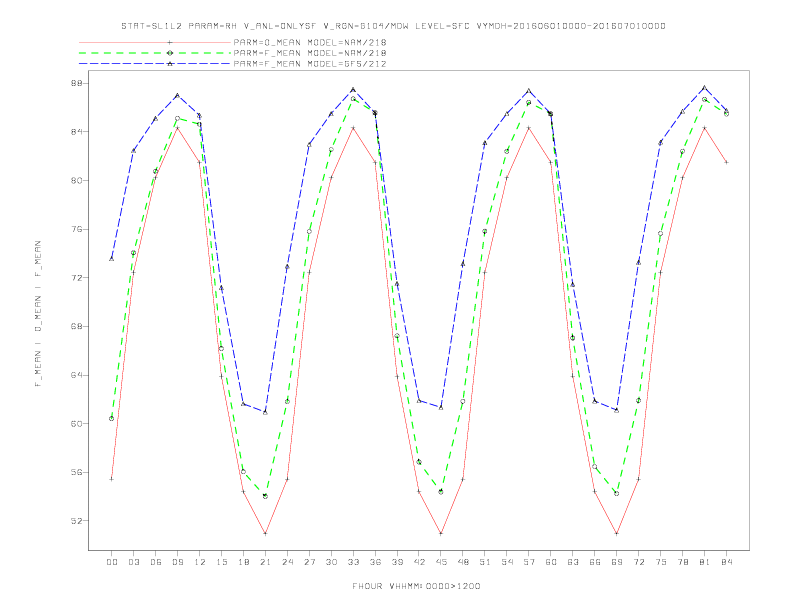
Task: Click y-axis tick label 64
Action: tap(76, 375)
